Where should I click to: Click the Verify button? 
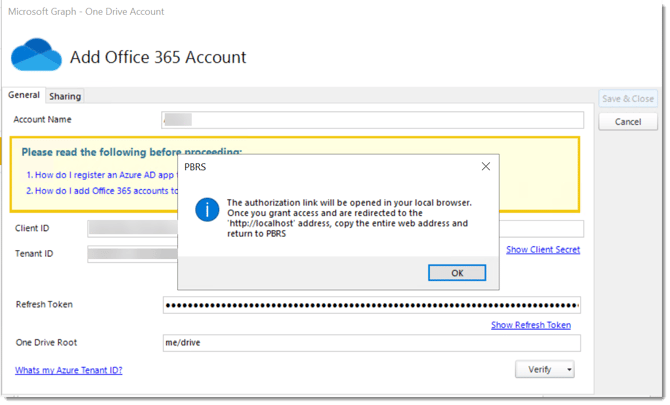[x=540, y=370]
